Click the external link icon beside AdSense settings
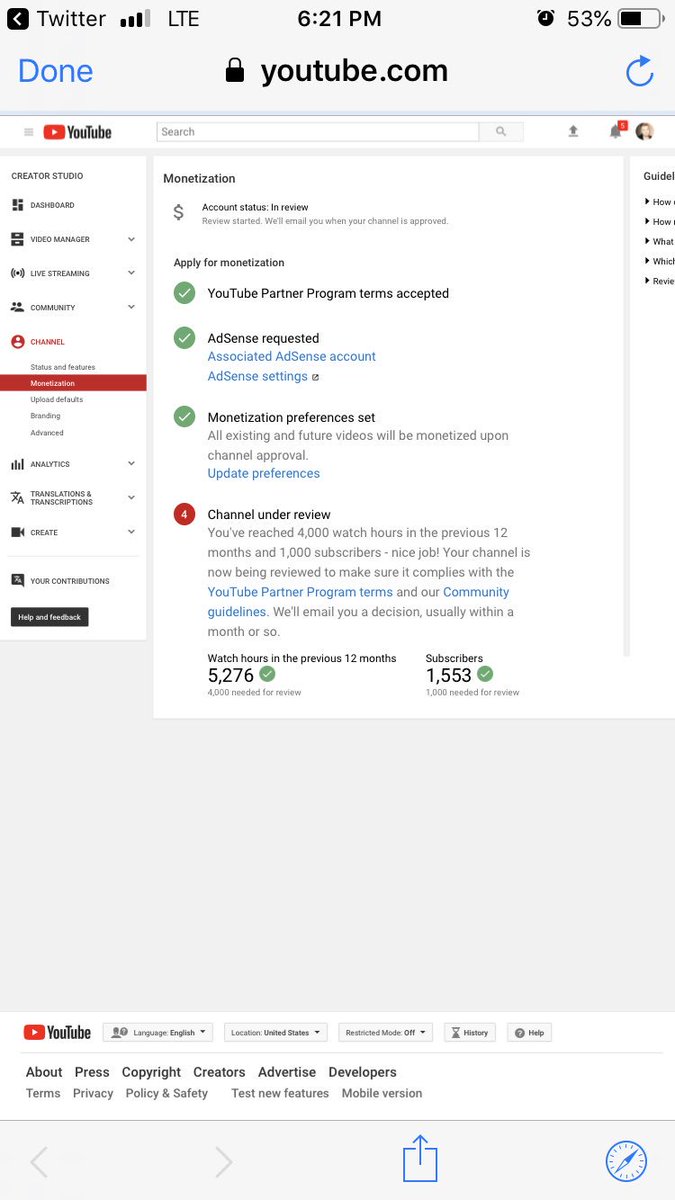 click(x=315, y=377)
